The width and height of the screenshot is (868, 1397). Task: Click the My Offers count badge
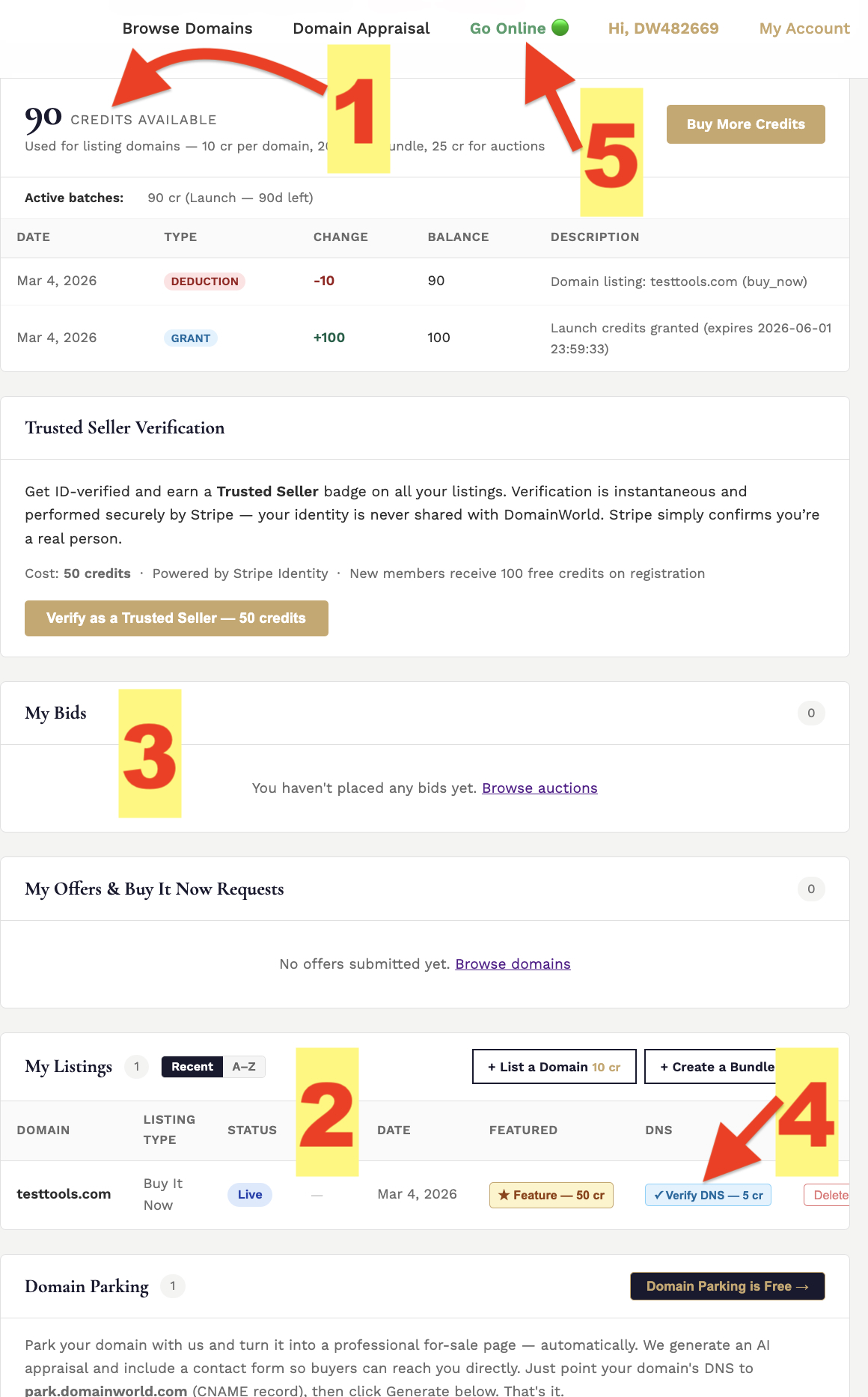tap(810, 889)
